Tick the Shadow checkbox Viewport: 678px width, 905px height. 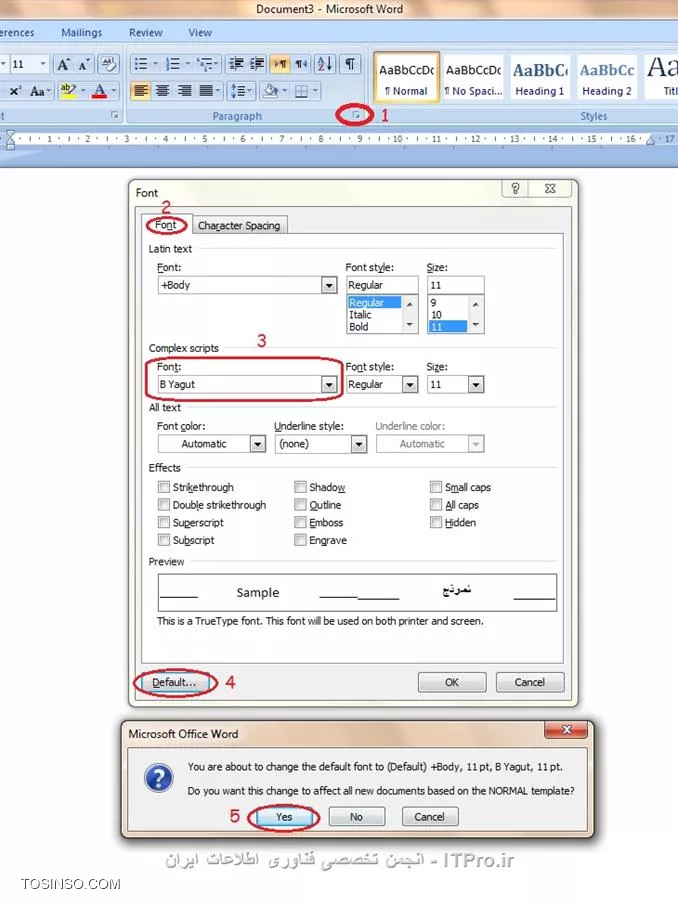click(300, 487)
